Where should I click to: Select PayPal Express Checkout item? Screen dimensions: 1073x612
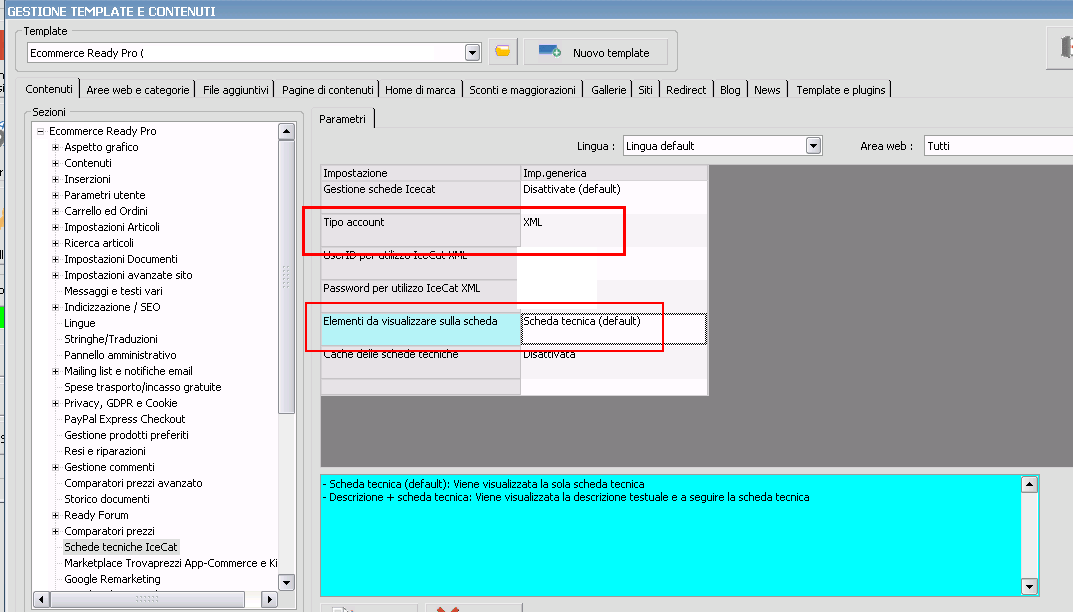tap(125, 419)
